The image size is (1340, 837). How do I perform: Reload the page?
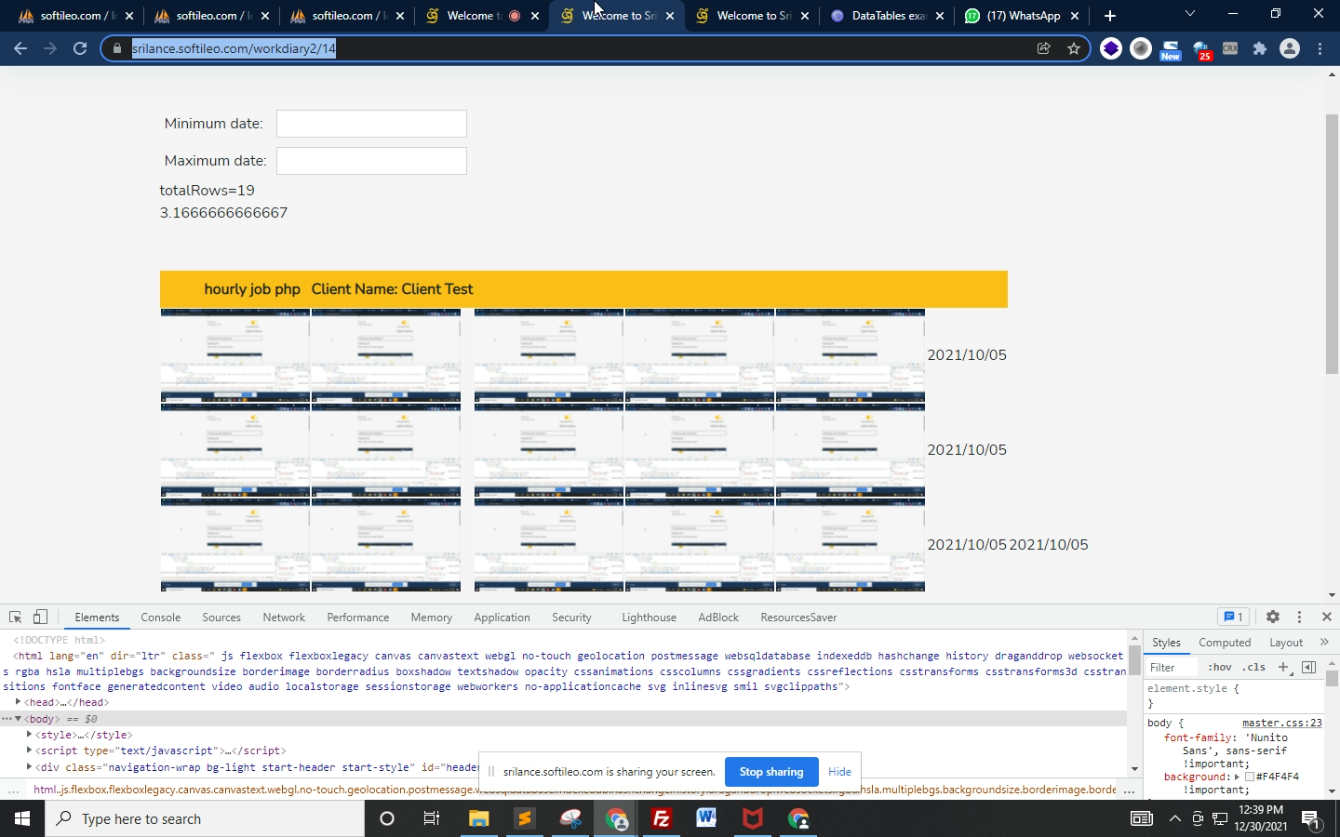[80, 48]
